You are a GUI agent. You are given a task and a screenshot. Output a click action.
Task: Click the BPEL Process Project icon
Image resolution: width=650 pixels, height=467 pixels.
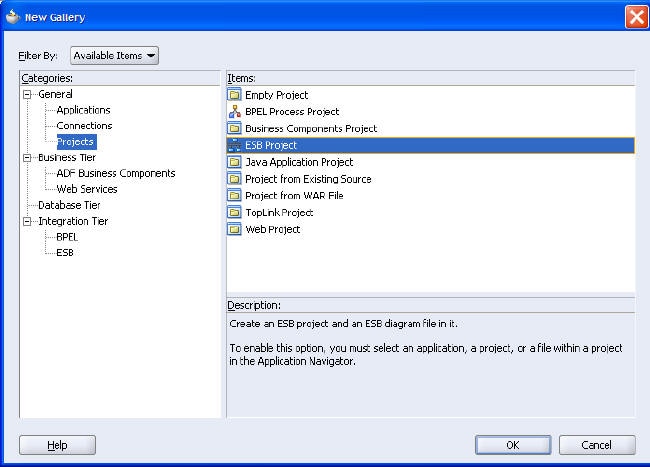tap(234, 112)
